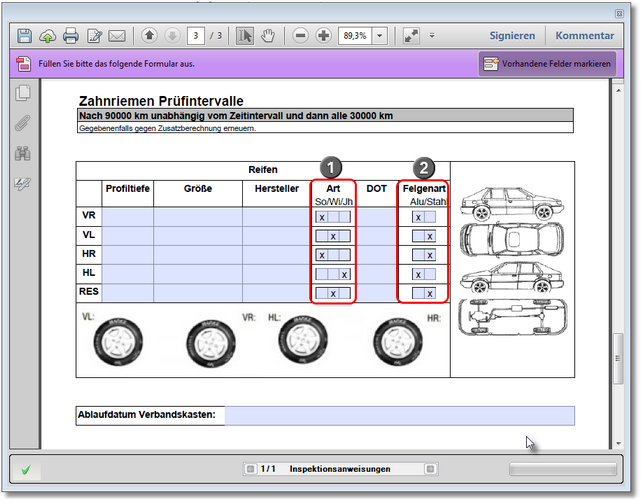Screen dimensions: 641x502
Task: Click the top-view car diagram
Action: point(512,239)
